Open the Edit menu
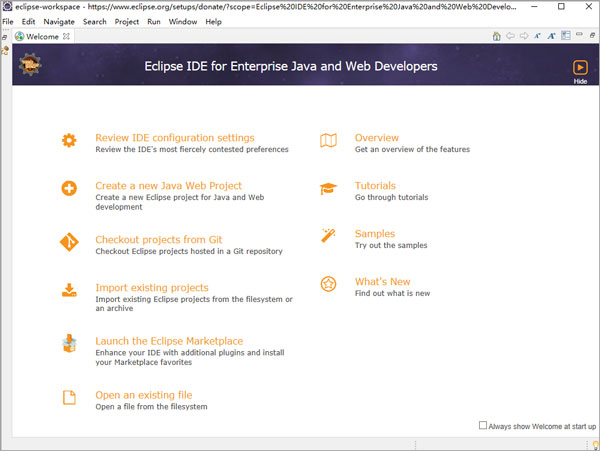The height and width of the screenshot is (451, 600). [x=28, y=22]
